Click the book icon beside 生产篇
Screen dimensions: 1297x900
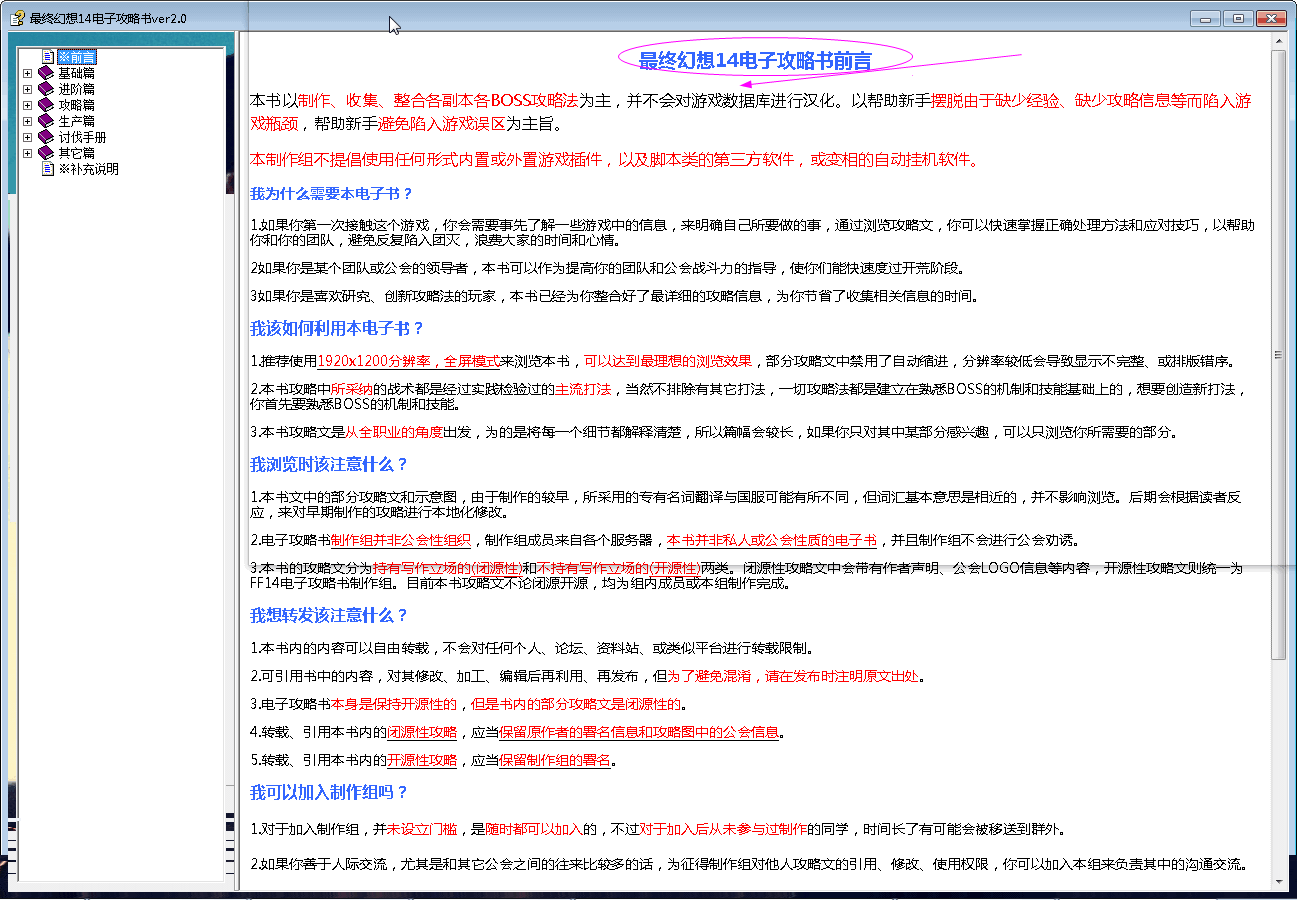46,121
